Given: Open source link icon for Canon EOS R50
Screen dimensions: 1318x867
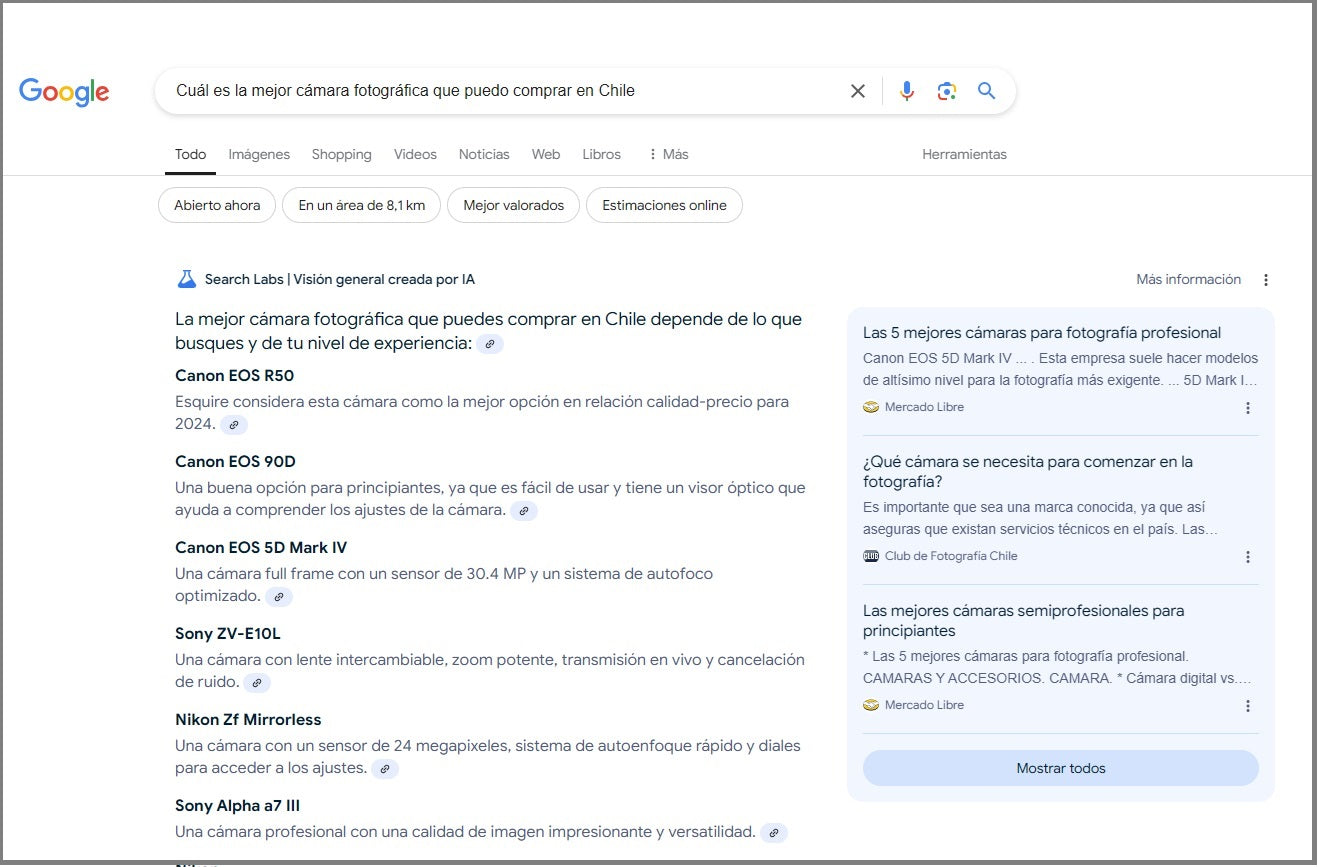Looking at the screenshot, I should (x=234, y=425).
